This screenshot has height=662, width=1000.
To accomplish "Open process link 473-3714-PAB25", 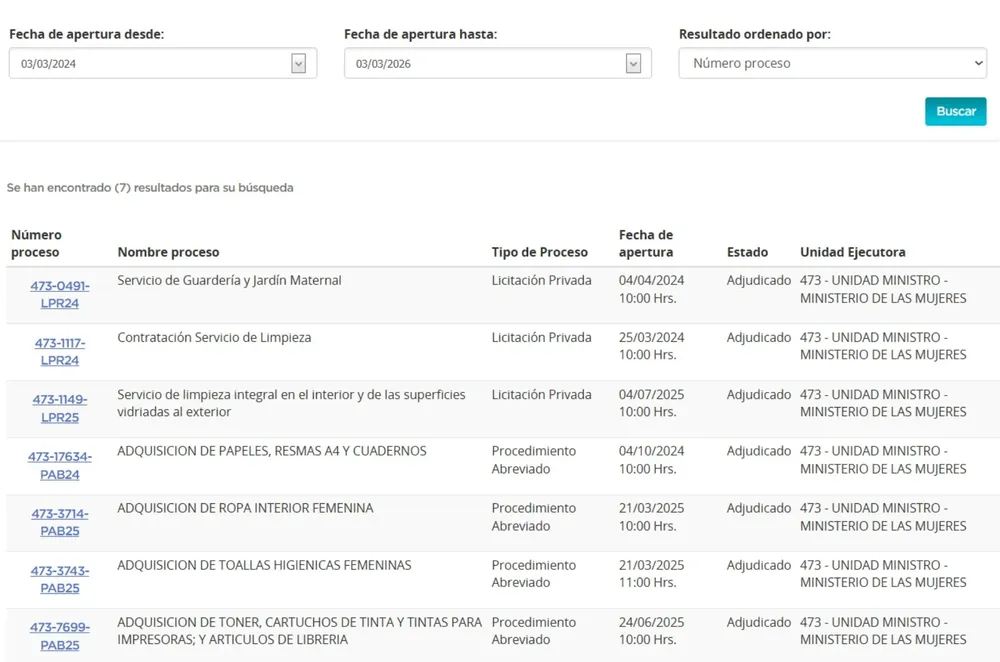I will click(60, 523).
